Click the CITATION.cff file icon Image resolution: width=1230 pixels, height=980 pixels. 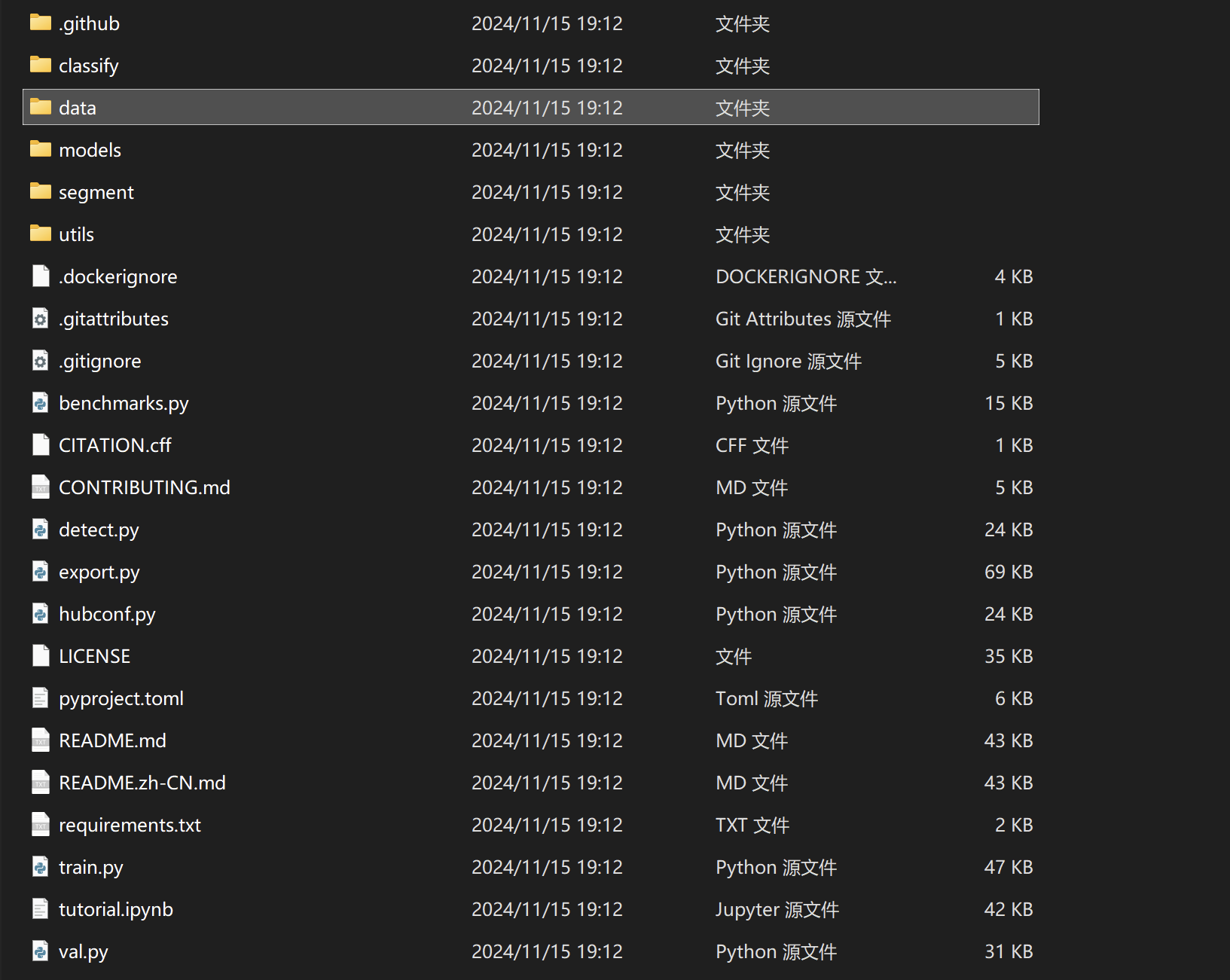41,445
